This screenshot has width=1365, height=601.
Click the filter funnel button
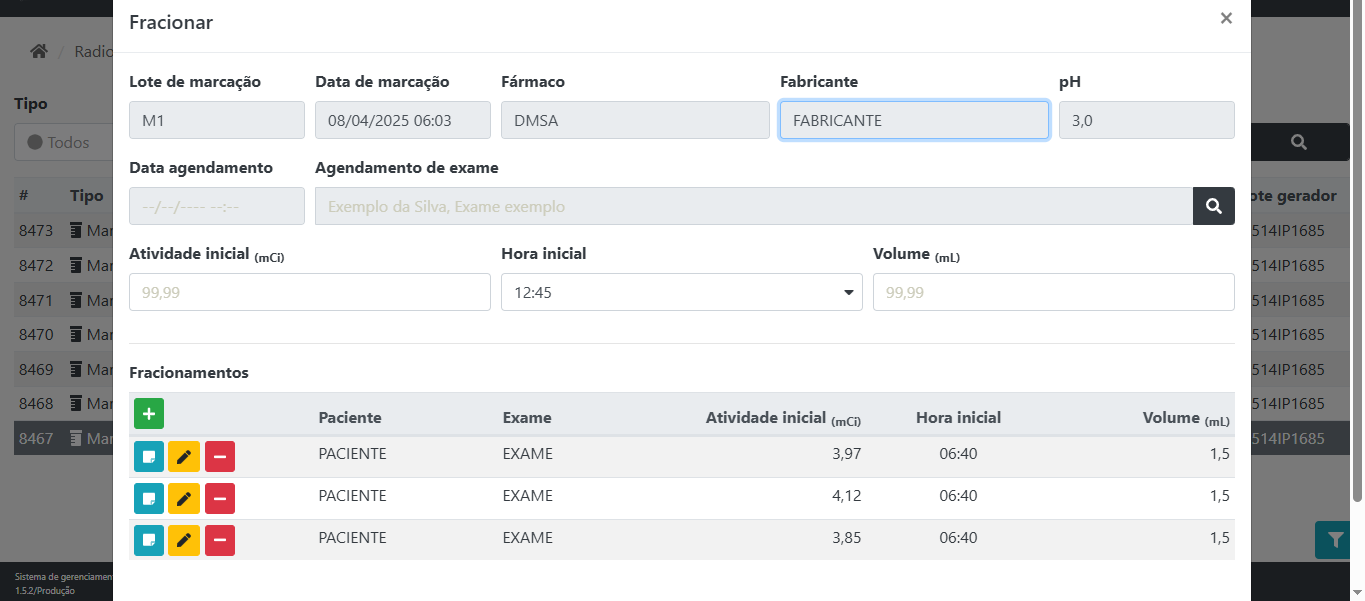pos(1334,540)
